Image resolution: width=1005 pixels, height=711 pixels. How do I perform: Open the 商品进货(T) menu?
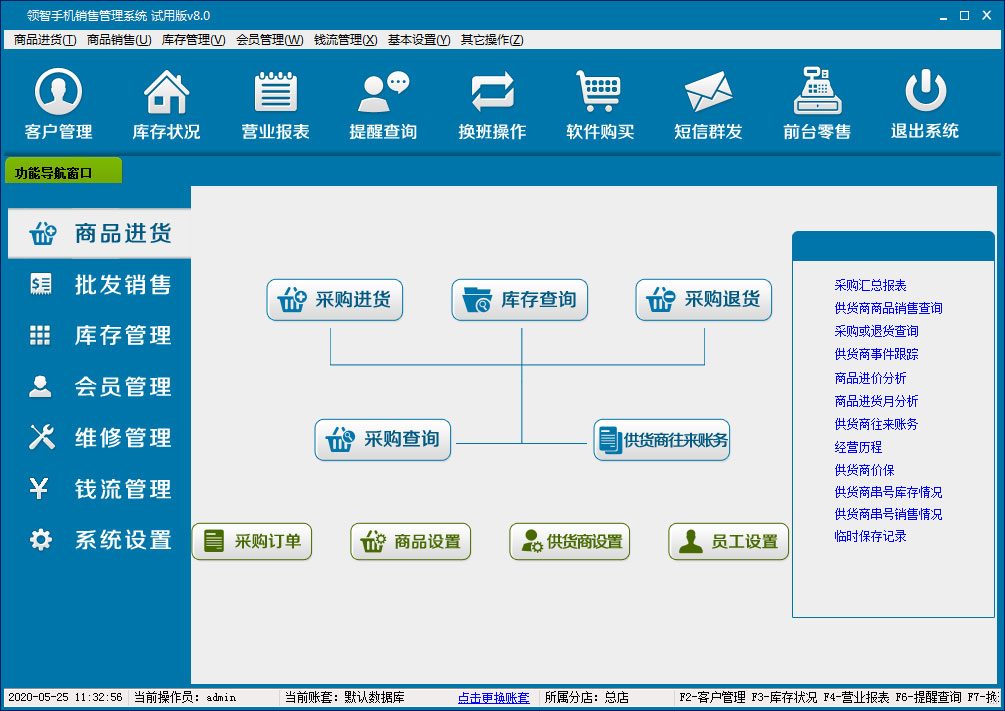click(45, 40)
